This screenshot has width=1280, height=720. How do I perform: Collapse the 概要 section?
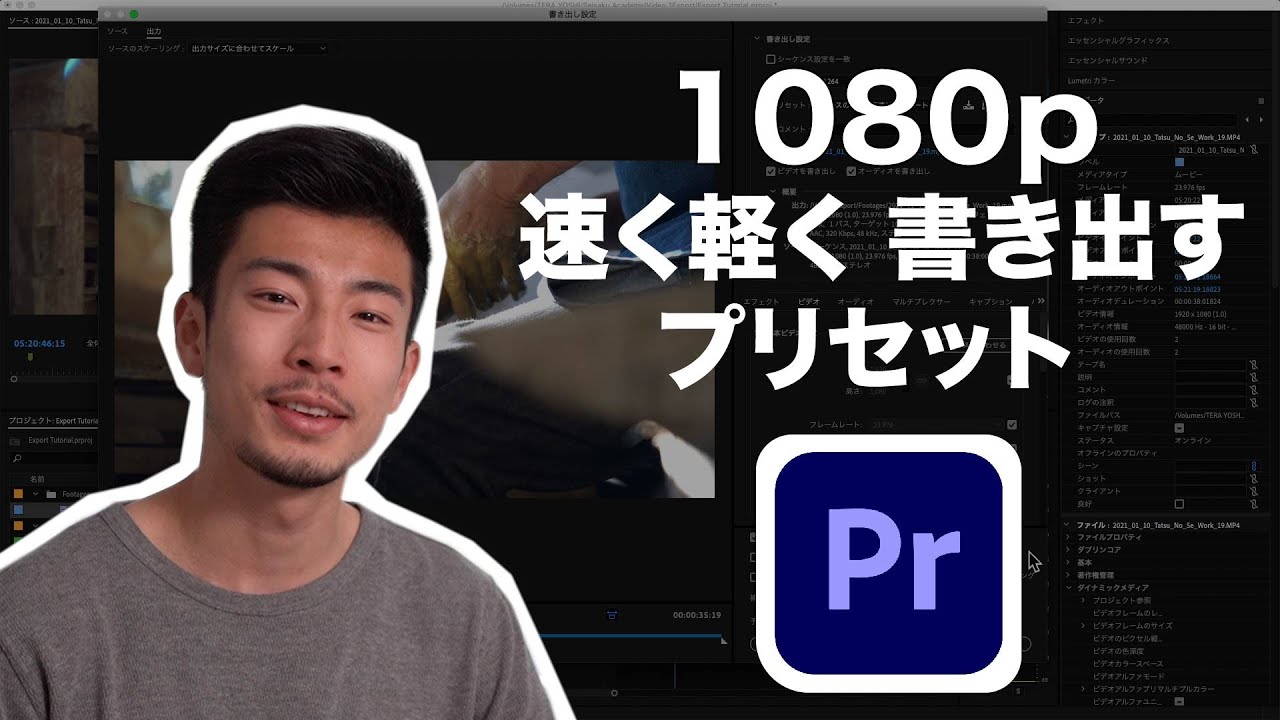(x=773, y=190)
